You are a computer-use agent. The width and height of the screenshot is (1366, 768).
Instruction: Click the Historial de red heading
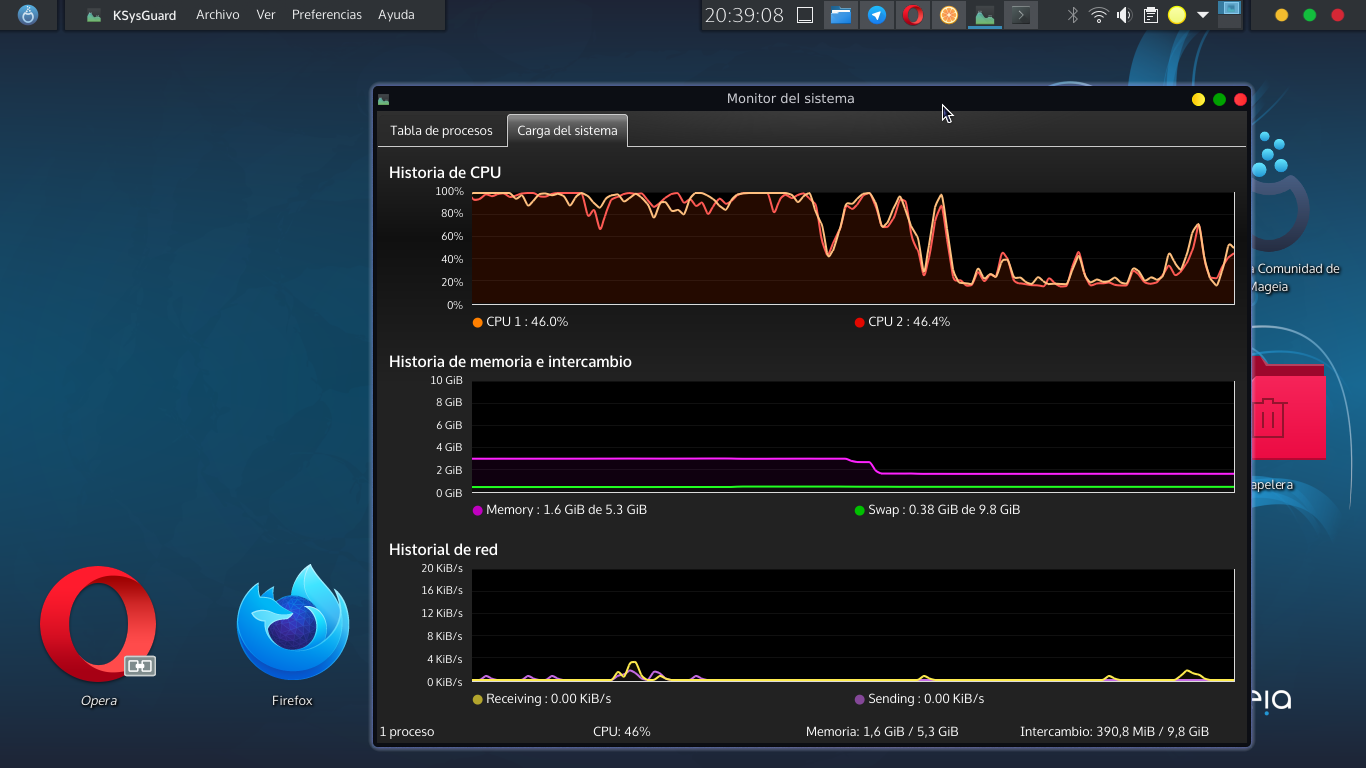coord(443,549)
